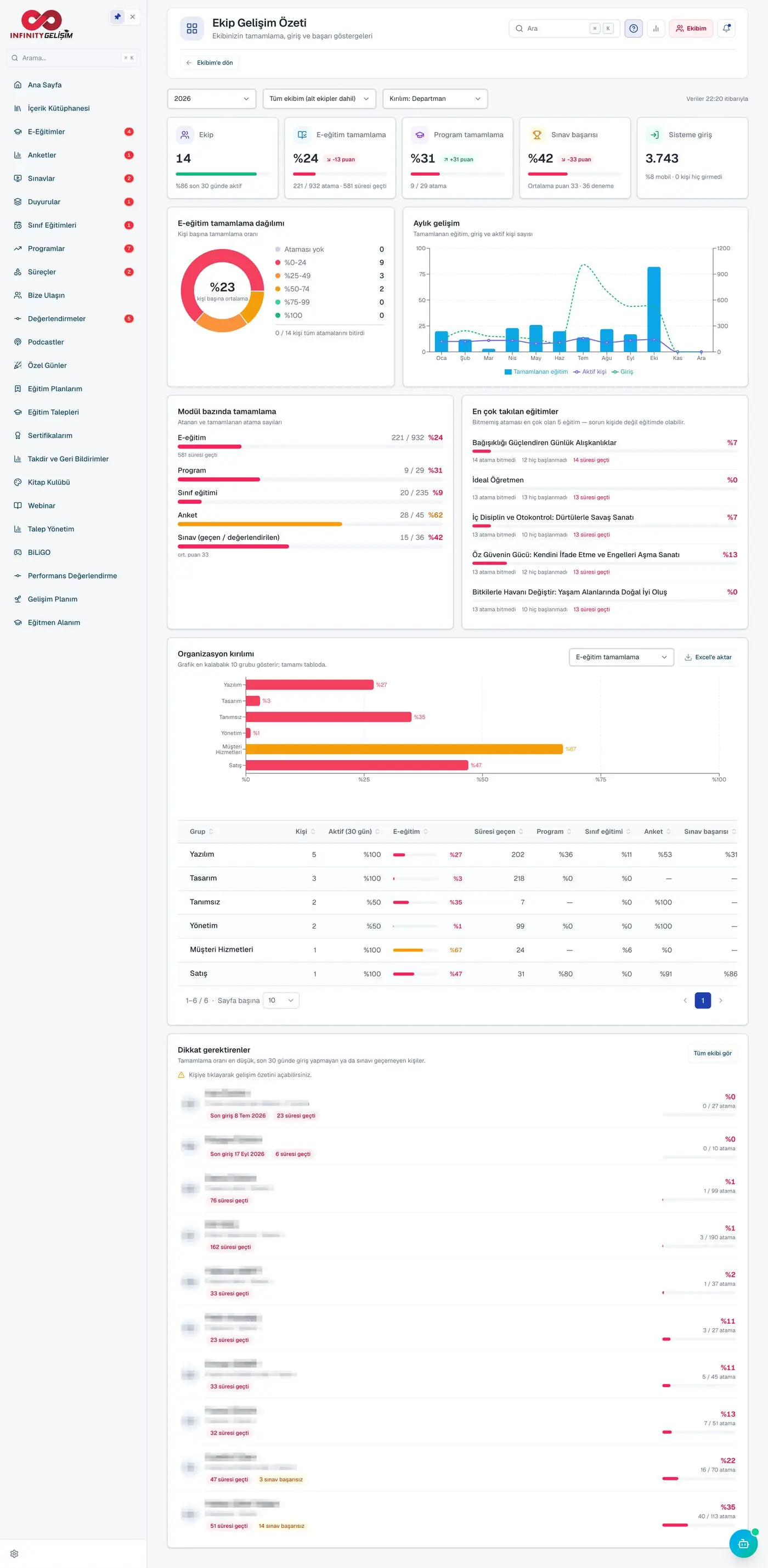Open the 2026 year dropdown
Viewport: 768px width, 1568px height.
point(212,99)
